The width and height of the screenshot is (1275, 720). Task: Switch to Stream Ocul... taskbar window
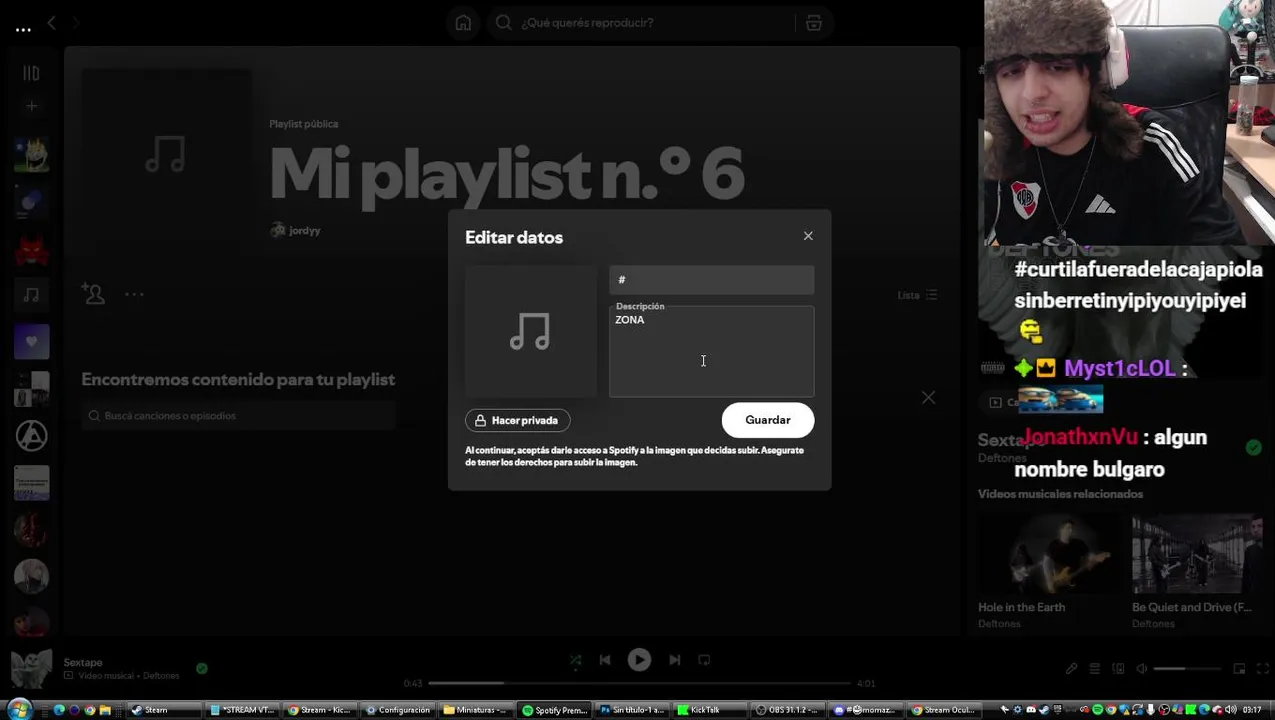[945, 710]
